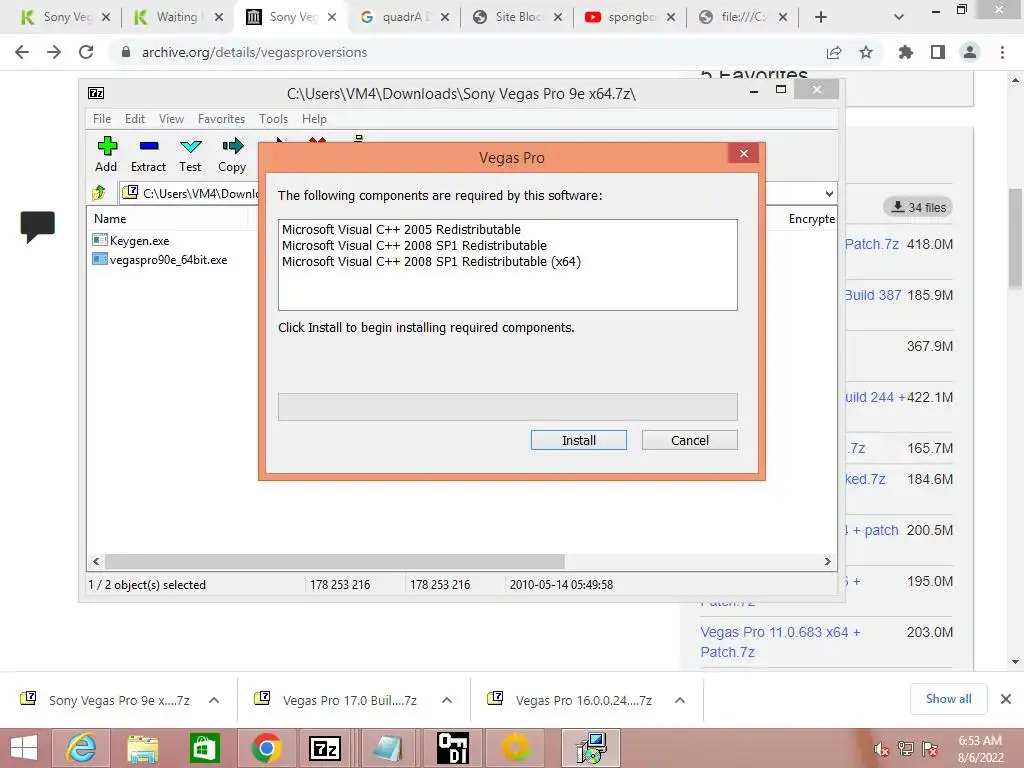Click right arrow of 7-Zip horizontal scrollbar

828,562
